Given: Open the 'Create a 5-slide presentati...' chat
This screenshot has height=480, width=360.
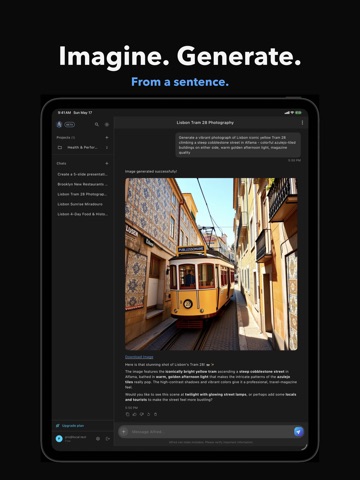Looking at the screenshot, I should click(82, 174).
